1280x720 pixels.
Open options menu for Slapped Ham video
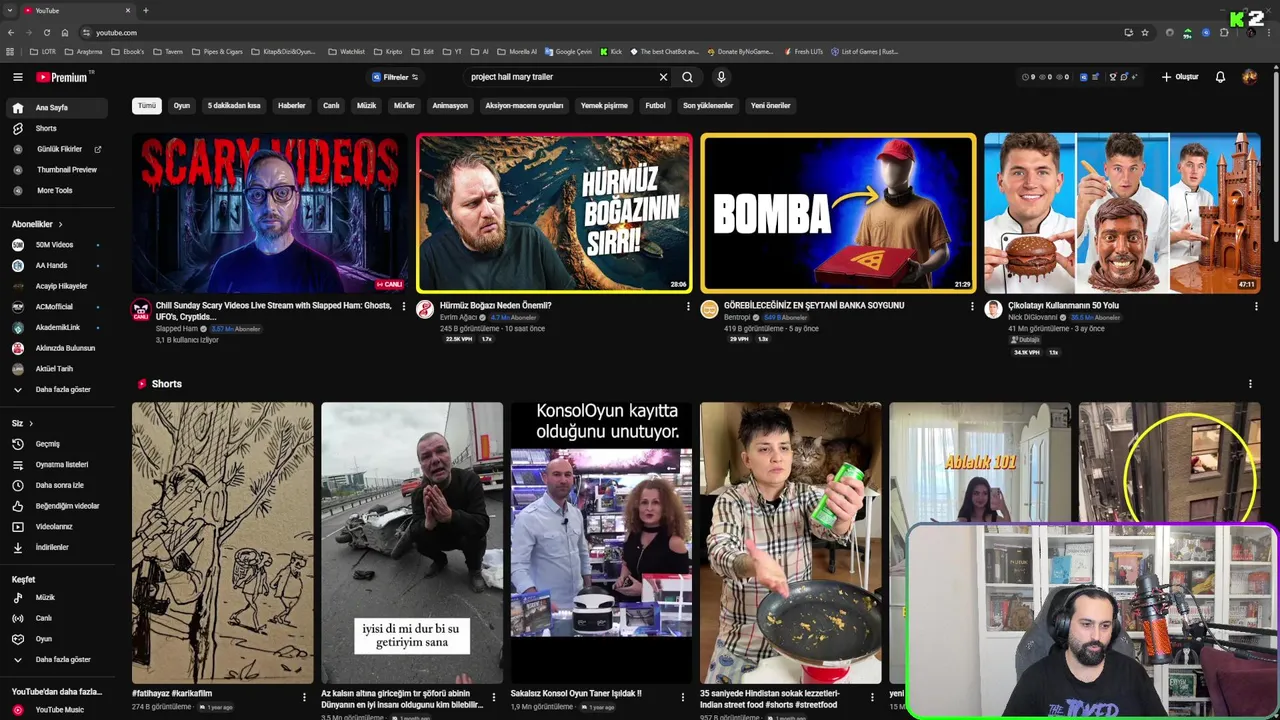(x=404, y=306)
